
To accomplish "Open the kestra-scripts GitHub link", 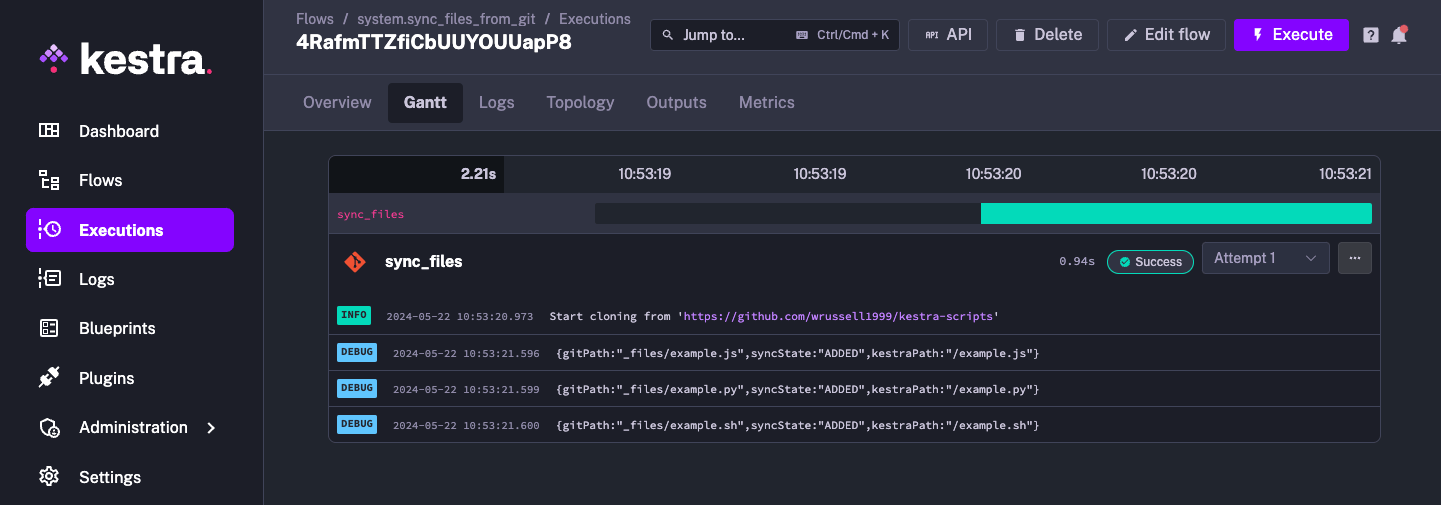I will (x=839, y=316).
